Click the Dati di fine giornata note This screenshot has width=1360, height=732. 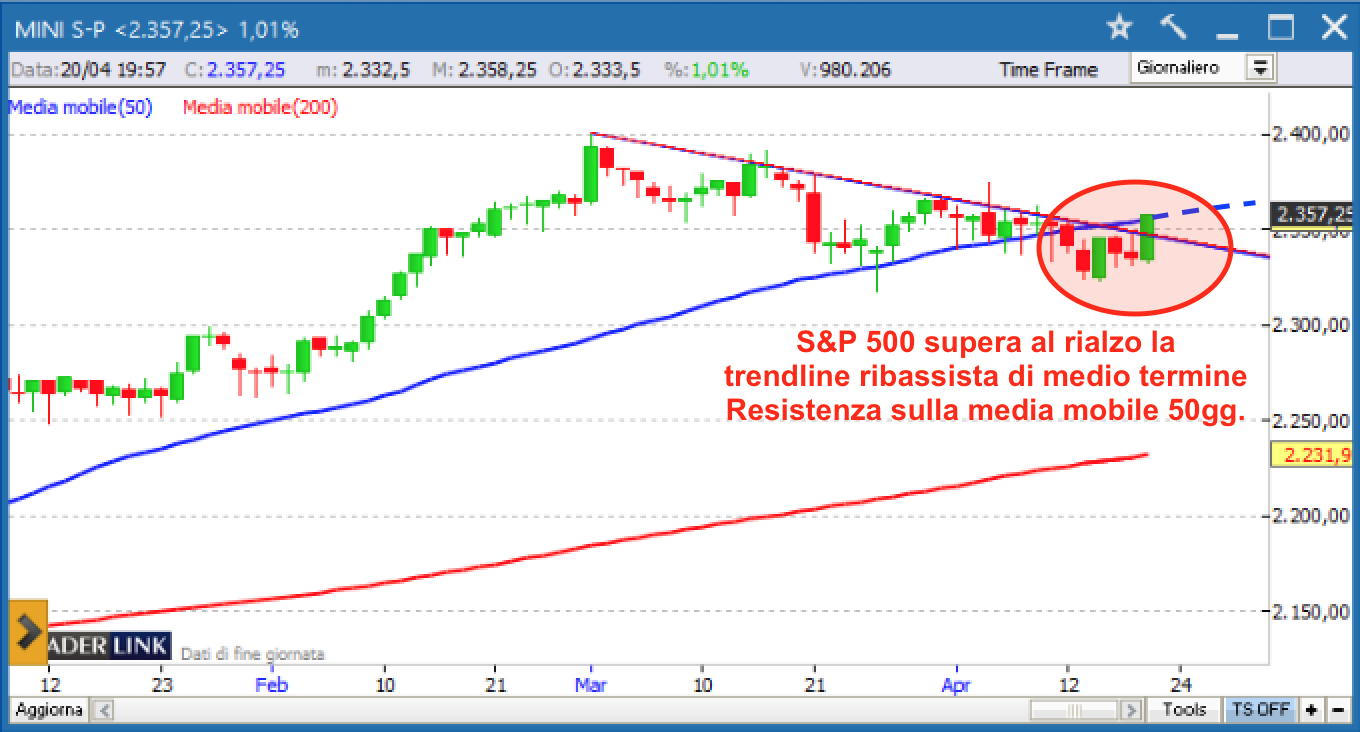(252, 653)
